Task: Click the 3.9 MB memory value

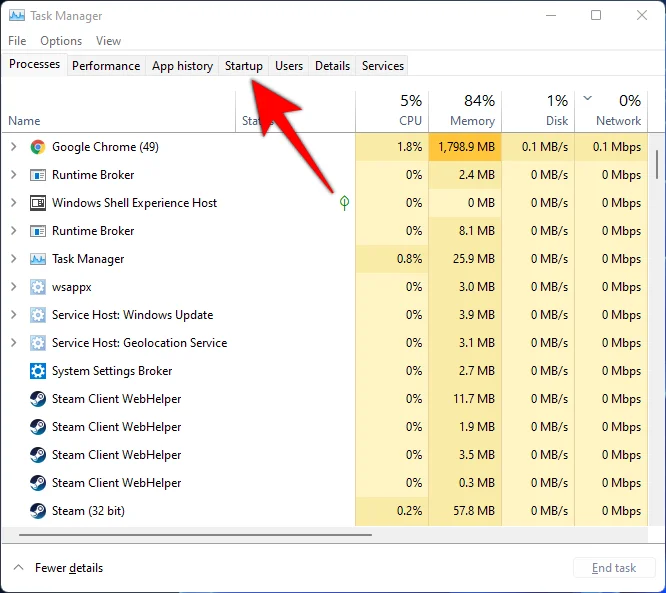Action: click(477, 315)
